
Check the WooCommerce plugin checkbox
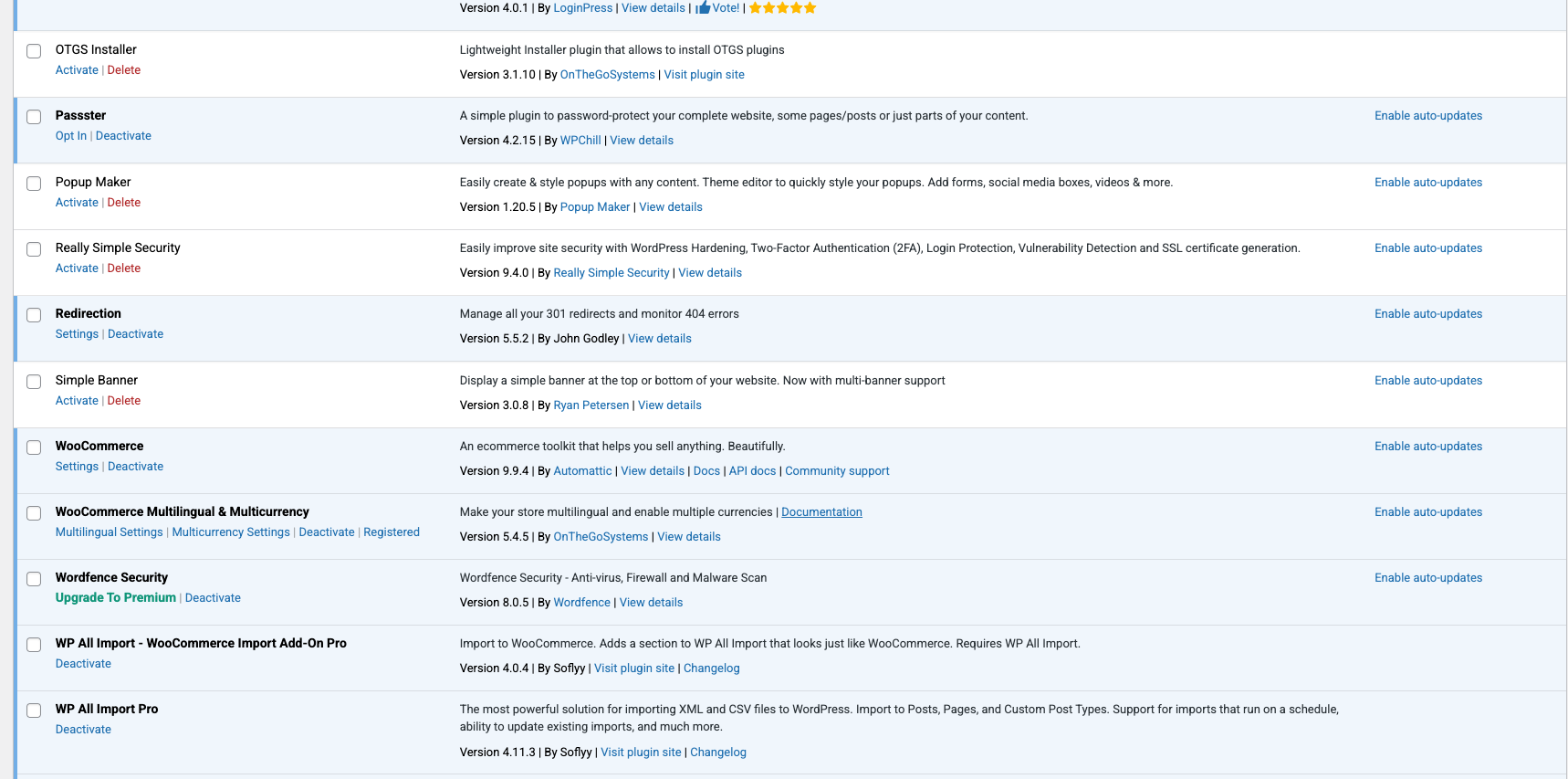tap(34, 447)
